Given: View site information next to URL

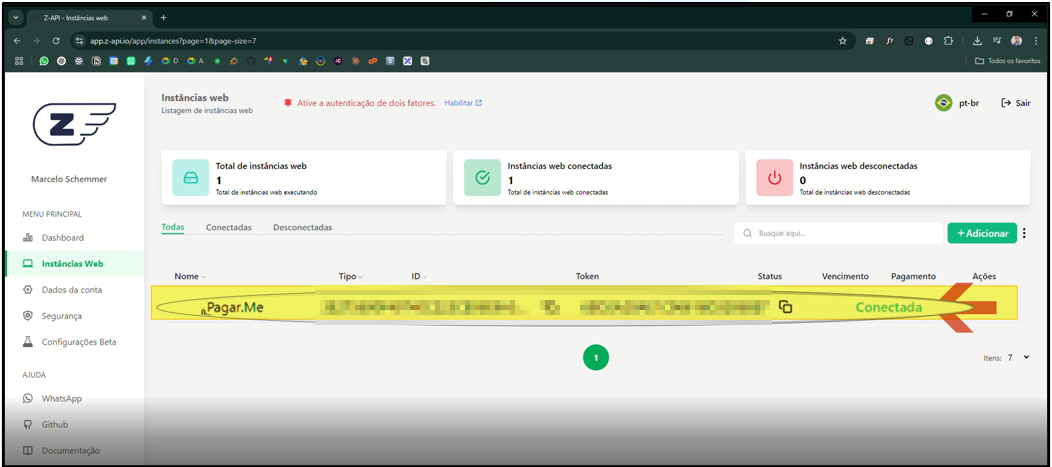Looking at the screenshot, I should (x=78, y=41).
